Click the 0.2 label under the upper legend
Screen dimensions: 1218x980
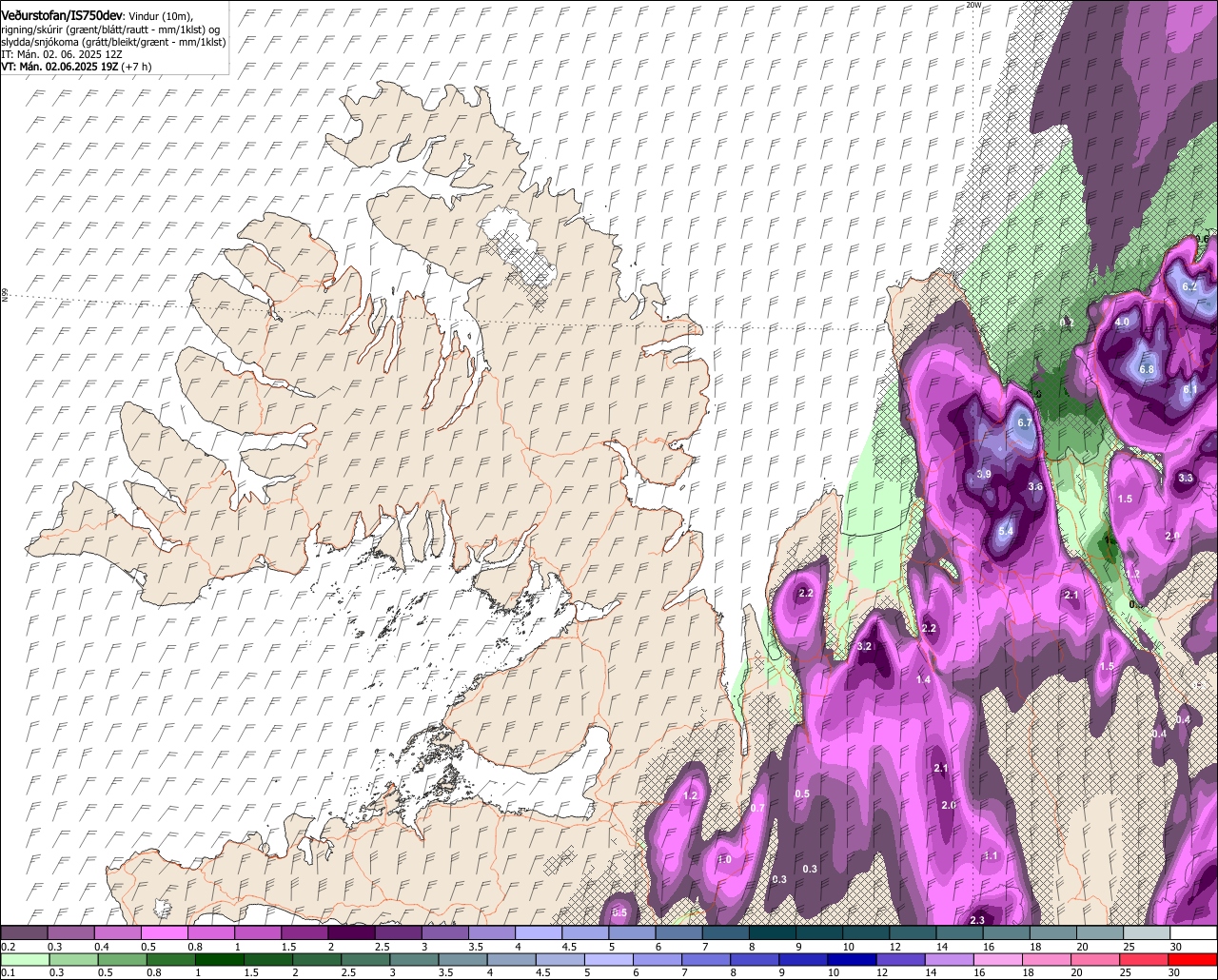(x=8, y=947)
